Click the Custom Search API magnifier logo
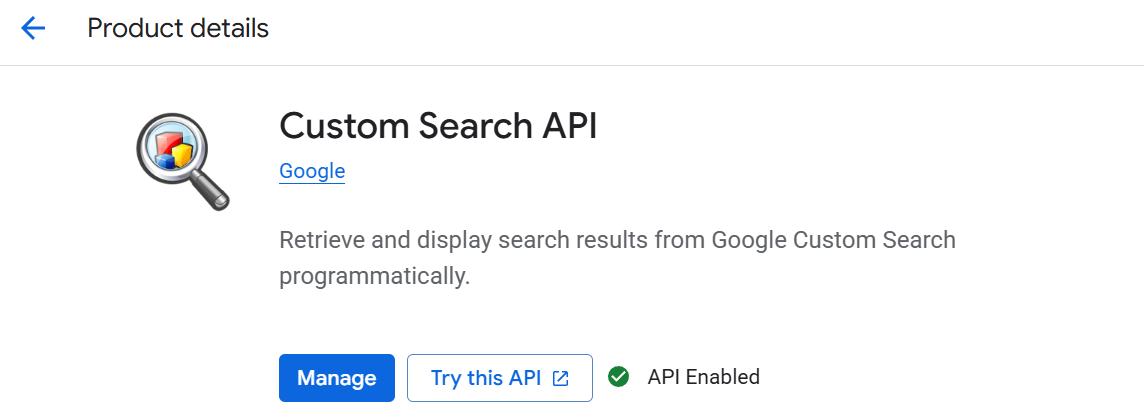Screen dimensions: 1144x409 click(182, 159)
